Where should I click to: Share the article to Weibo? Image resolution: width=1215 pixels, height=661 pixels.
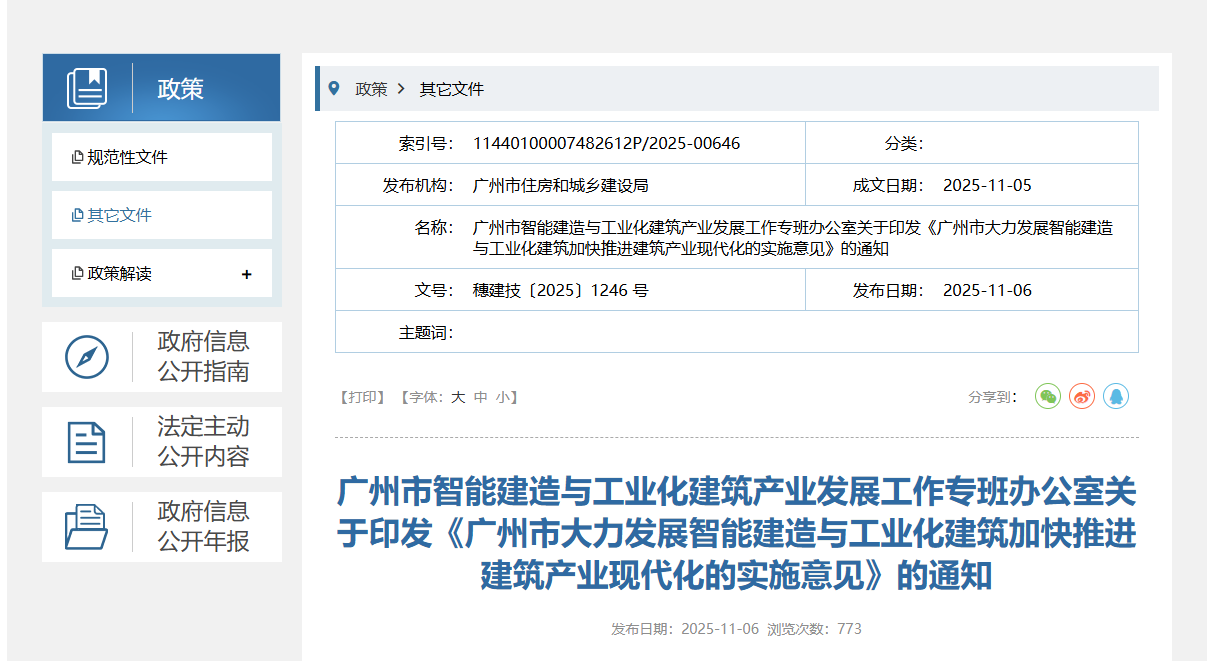click(x=1082, y=396)
